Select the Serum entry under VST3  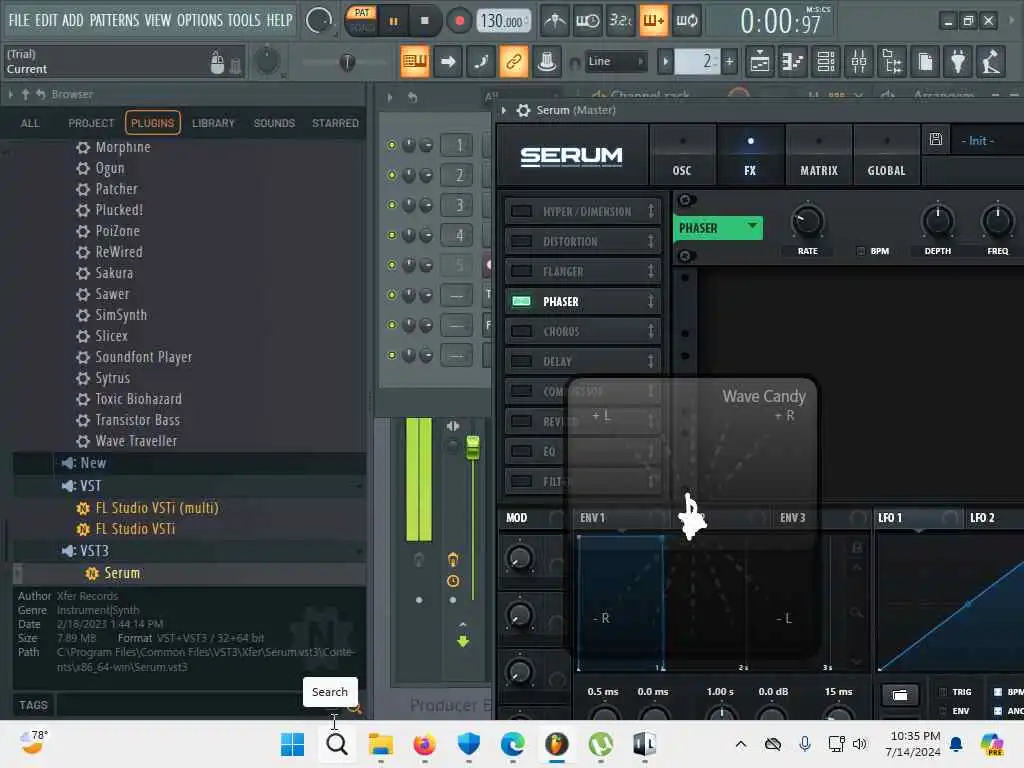pos(122,573)
